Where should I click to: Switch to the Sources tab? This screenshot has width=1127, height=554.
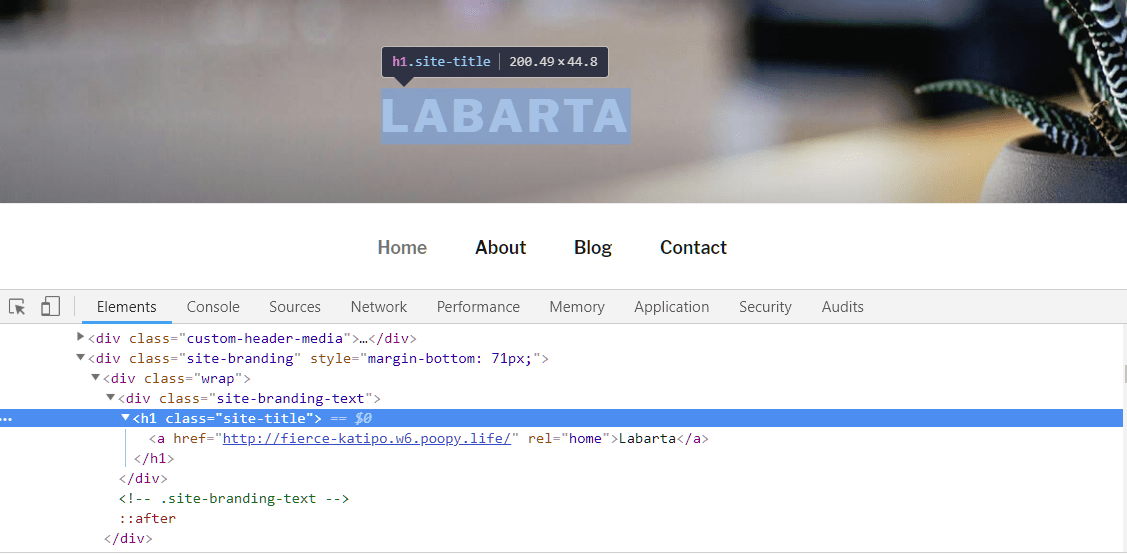click(x=295, y=307)
